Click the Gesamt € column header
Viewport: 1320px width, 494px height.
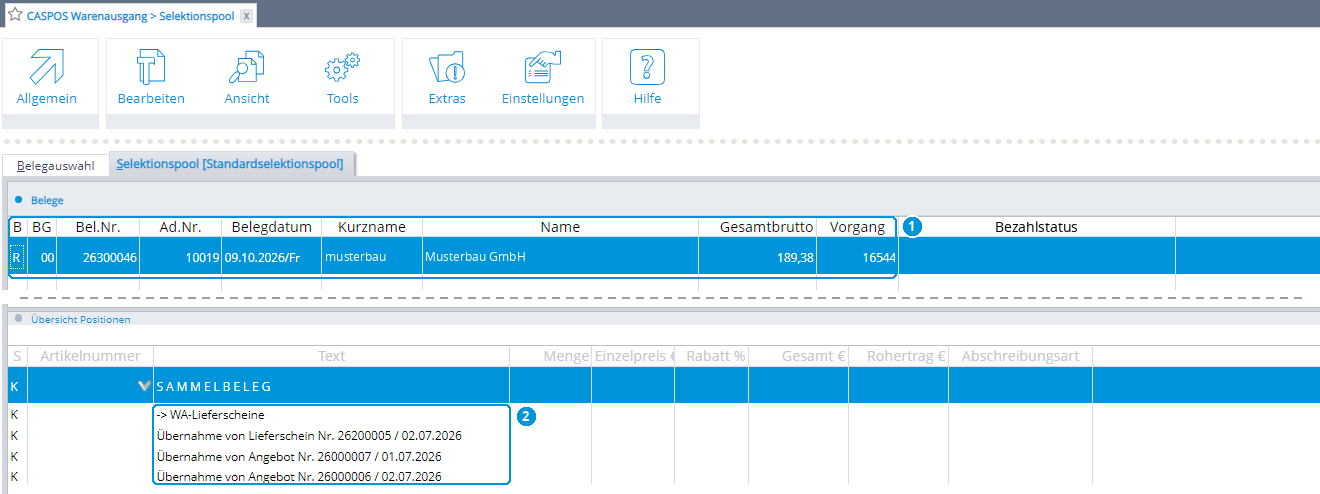click(x=799, y=355)
